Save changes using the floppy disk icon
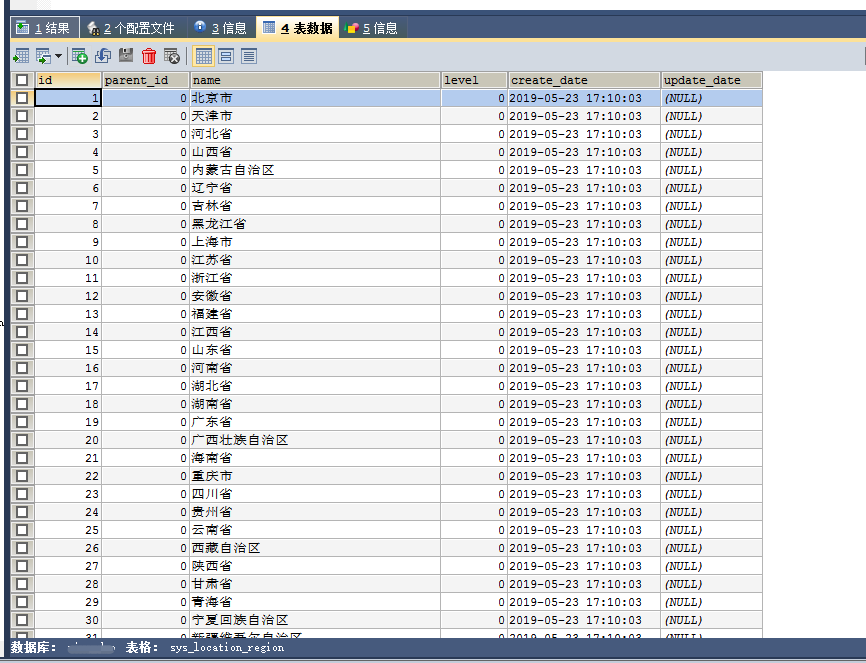Viewport: 866px width, 663px height. click(124, 55)
